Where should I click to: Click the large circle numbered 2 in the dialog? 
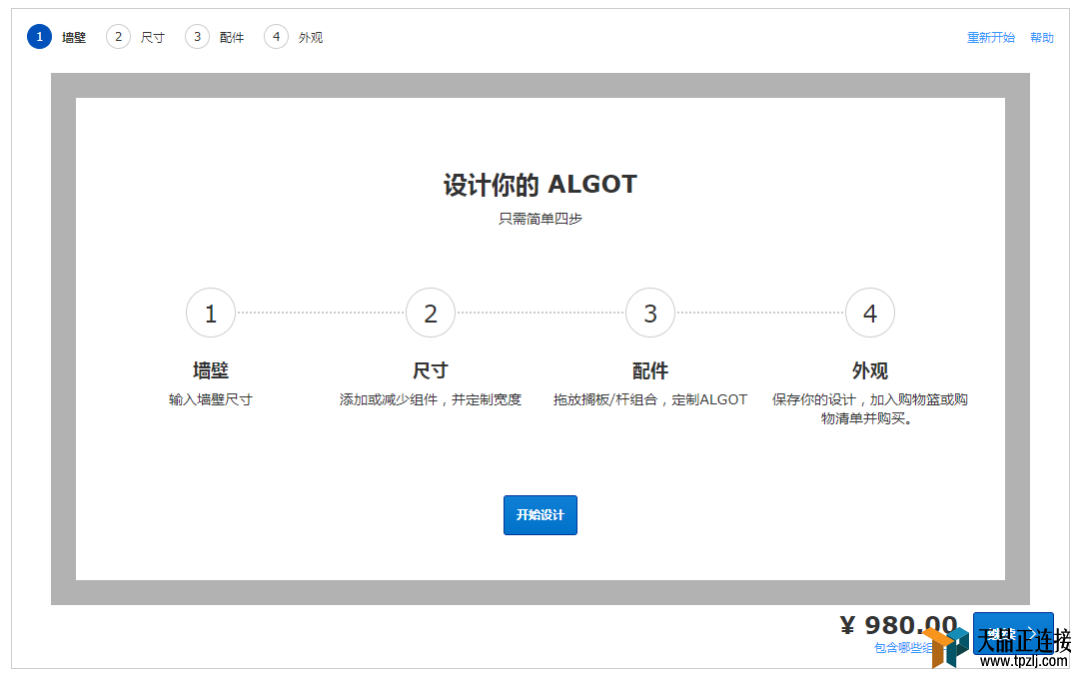click(430, 313)
